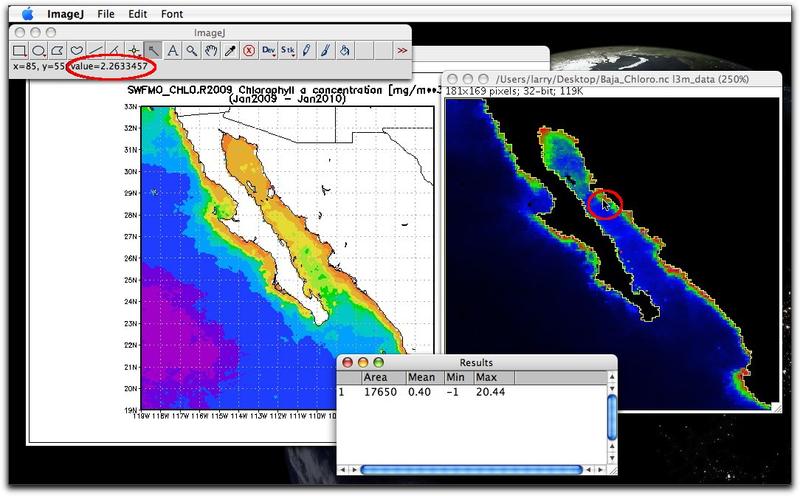
Task: Open the Font menu
Action: [x=172, y=14]
